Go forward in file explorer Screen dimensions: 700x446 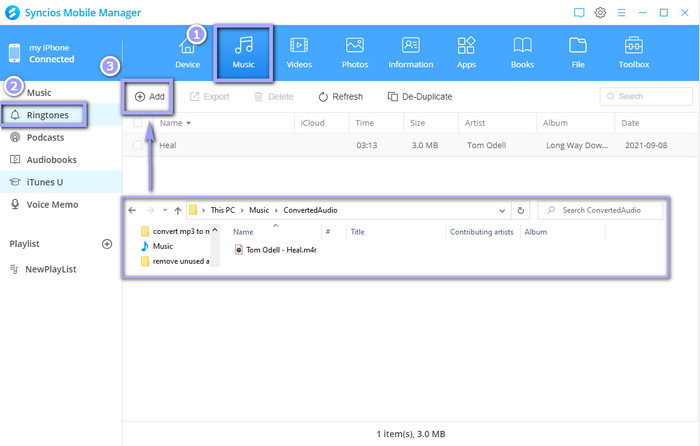pyautogui.click(x=150, y=210)
